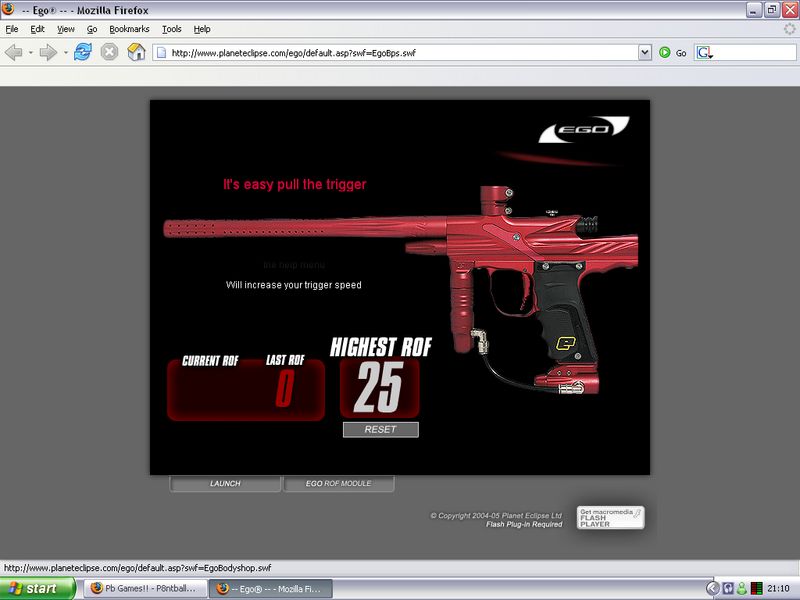Screen dimensions: 800x600
Task: Open Back history dropdown arrow
Action: 31,53
